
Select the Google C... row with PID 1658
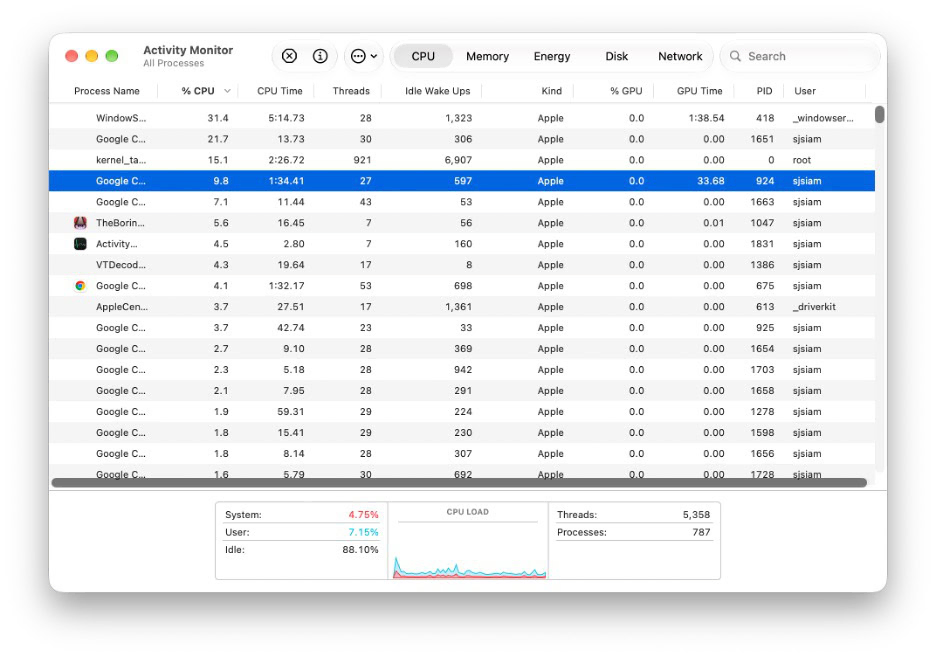click(462, 391)
